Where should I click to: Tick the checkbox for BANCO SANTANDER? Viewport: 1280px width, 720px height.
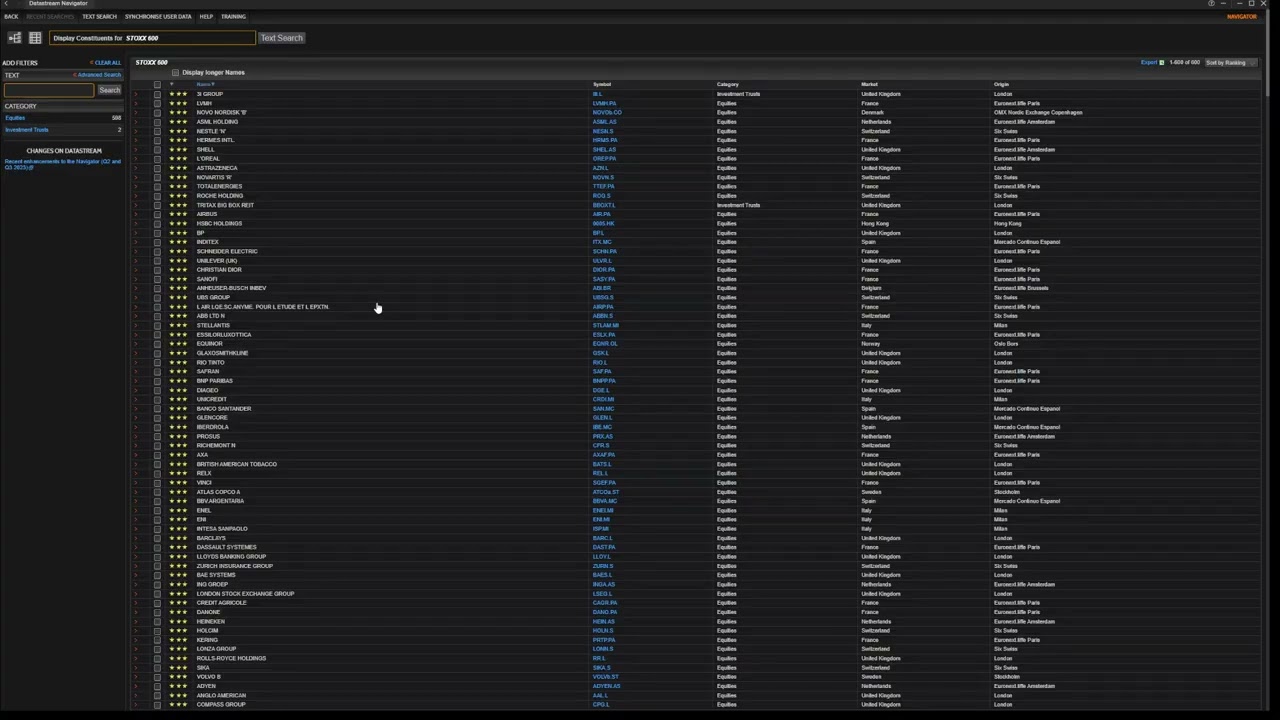(x=157, y=408)
